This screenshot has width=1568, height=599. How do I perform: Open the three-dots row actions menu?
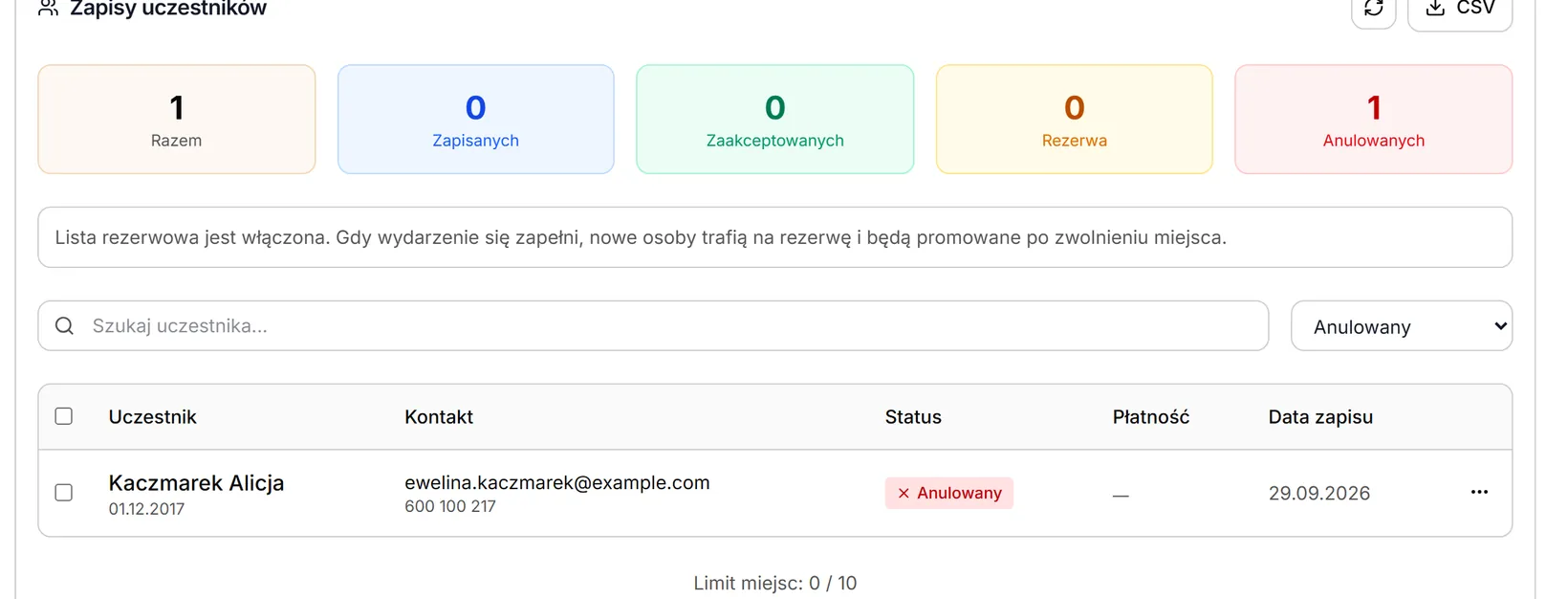(1479, 492)
